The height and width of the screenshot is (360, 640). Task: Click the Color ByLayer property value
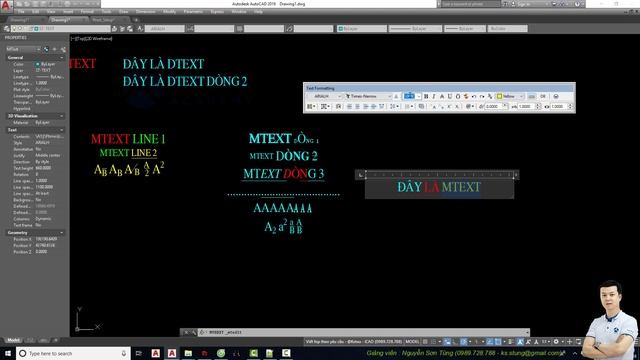(48, 64)
